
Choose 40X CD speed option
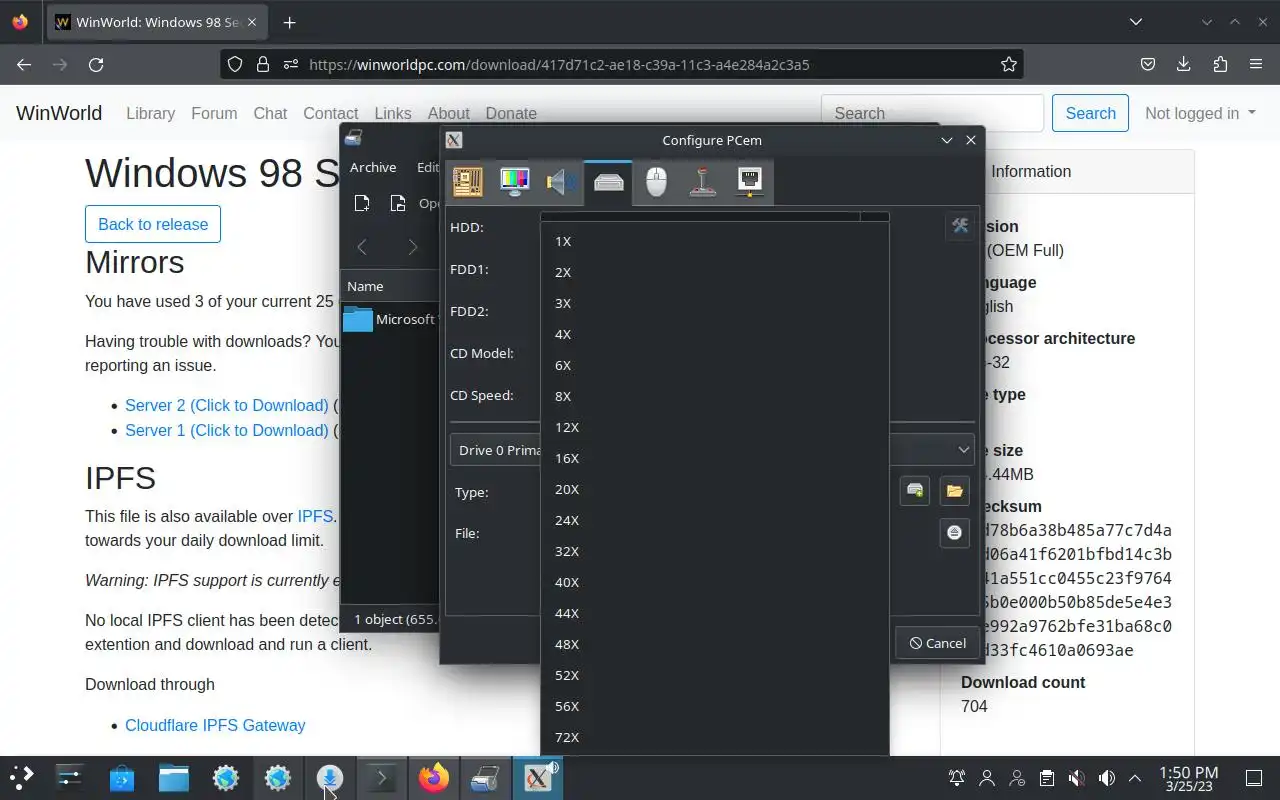tap(714, 582)
